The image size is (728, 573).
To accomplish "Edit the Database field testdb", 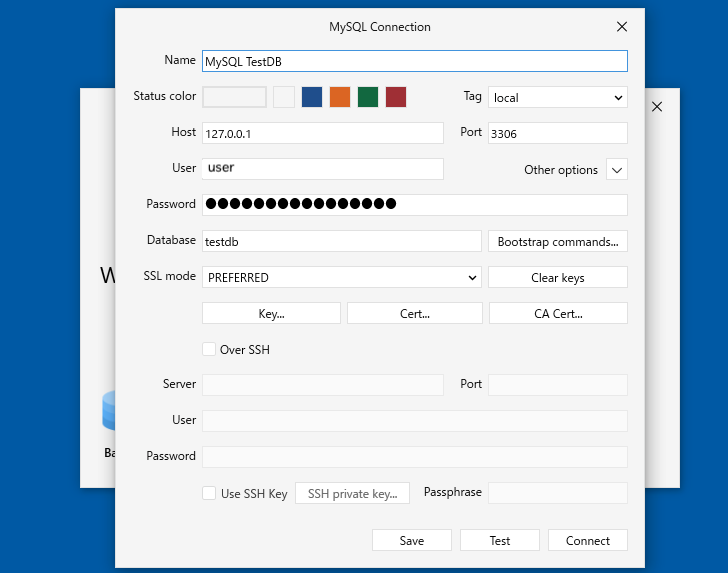I will (342, 241).
